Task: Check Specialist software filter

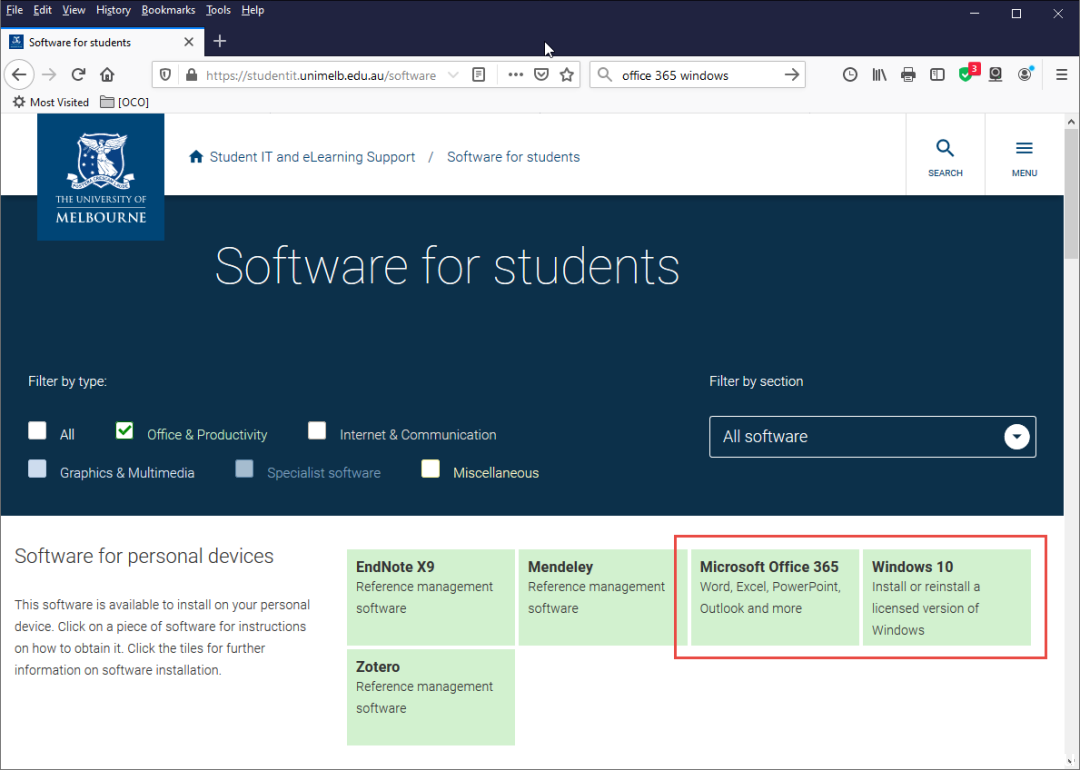Action: (x=245, y=468)
